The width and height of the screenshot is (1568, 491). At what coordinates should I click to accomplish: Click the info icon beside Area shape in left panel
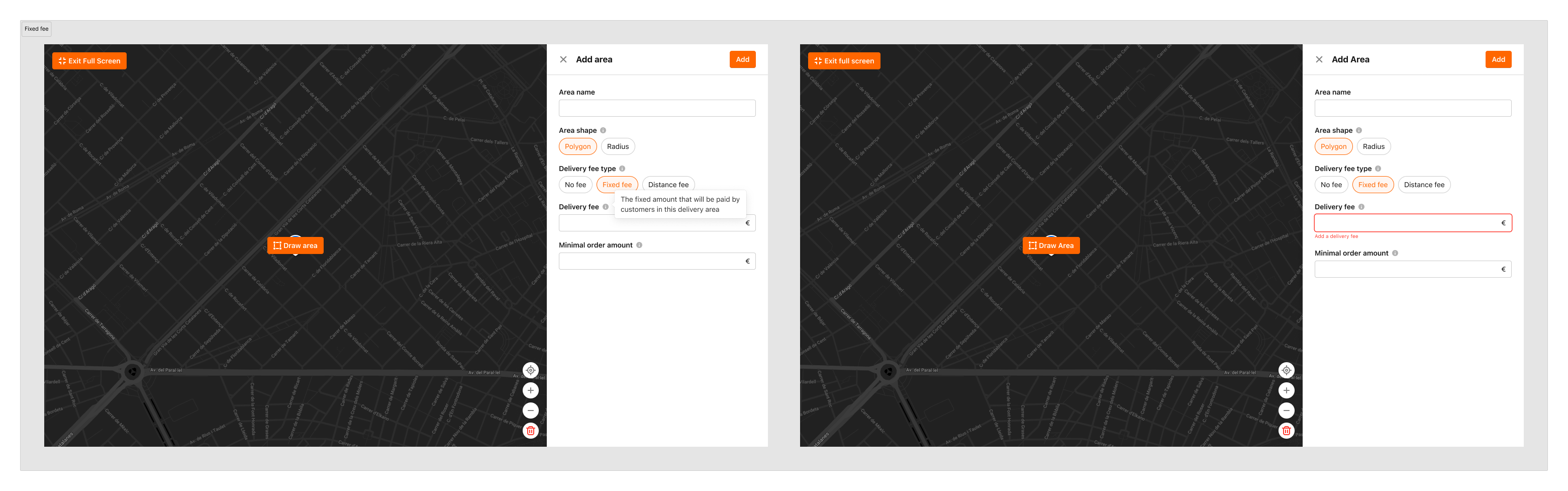(x=603, y=130)
